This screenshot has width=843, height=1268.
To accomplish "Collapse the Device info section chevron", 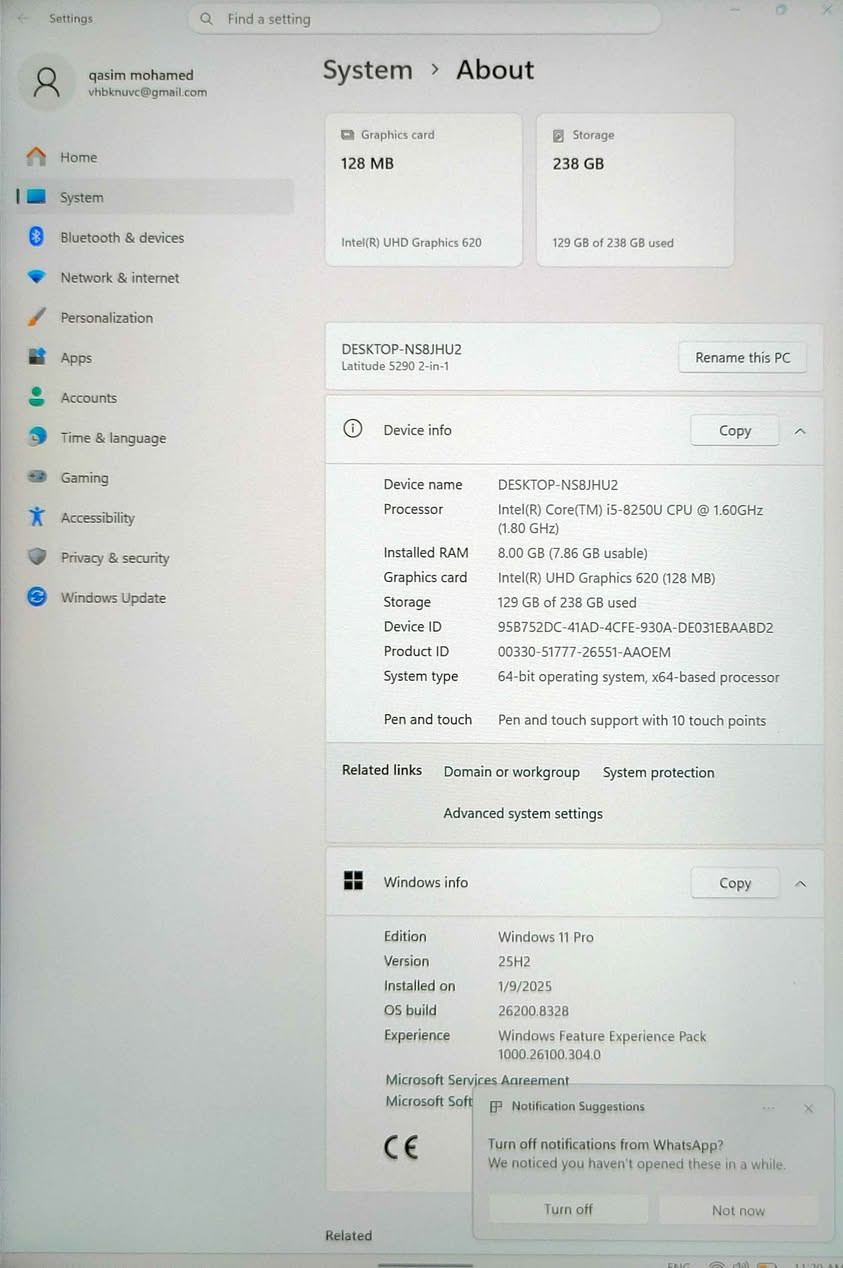I will (800, 430).
